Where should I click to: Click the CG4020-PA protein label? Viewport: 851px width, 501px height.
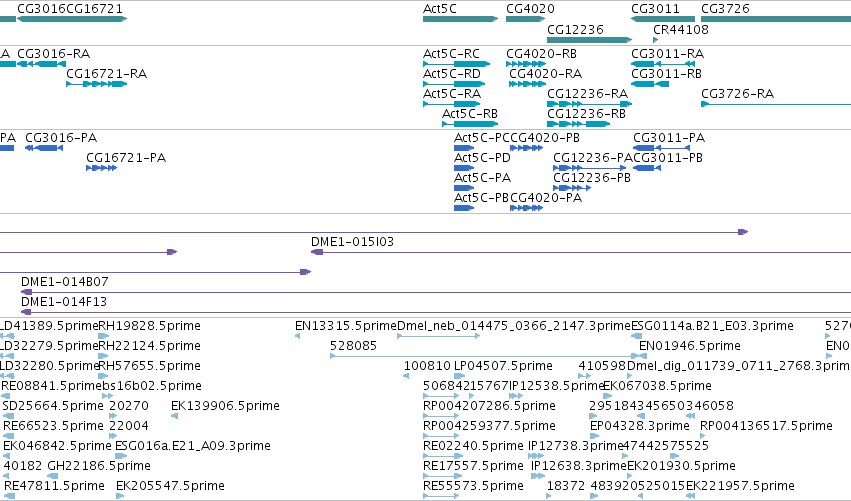(x=546, y=198)
